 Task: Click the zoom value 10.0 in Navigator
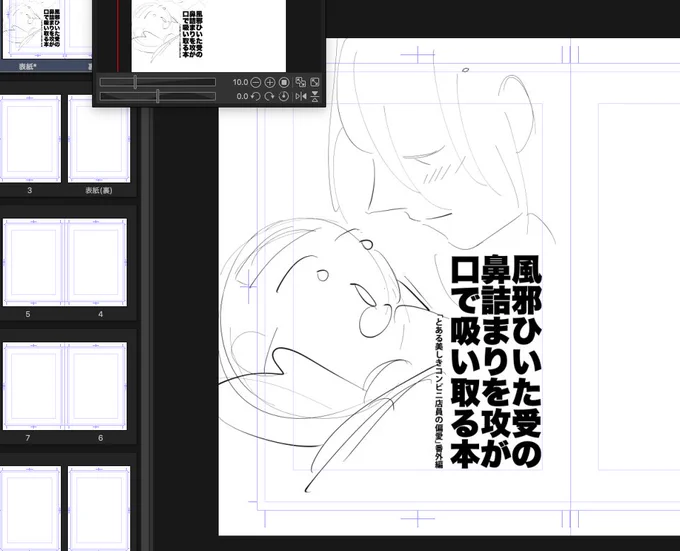[x=240, y=82]
